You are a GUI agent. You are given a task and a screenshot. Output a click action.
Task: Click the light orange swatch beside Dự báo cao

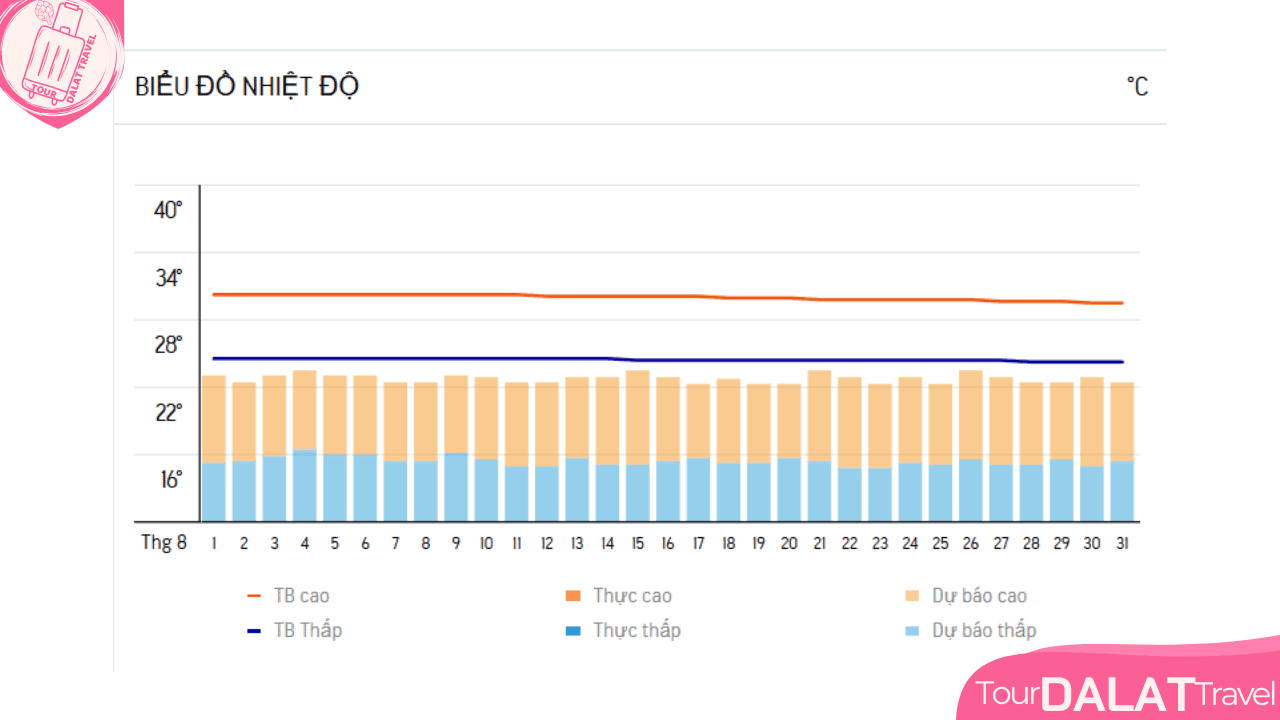912,596
